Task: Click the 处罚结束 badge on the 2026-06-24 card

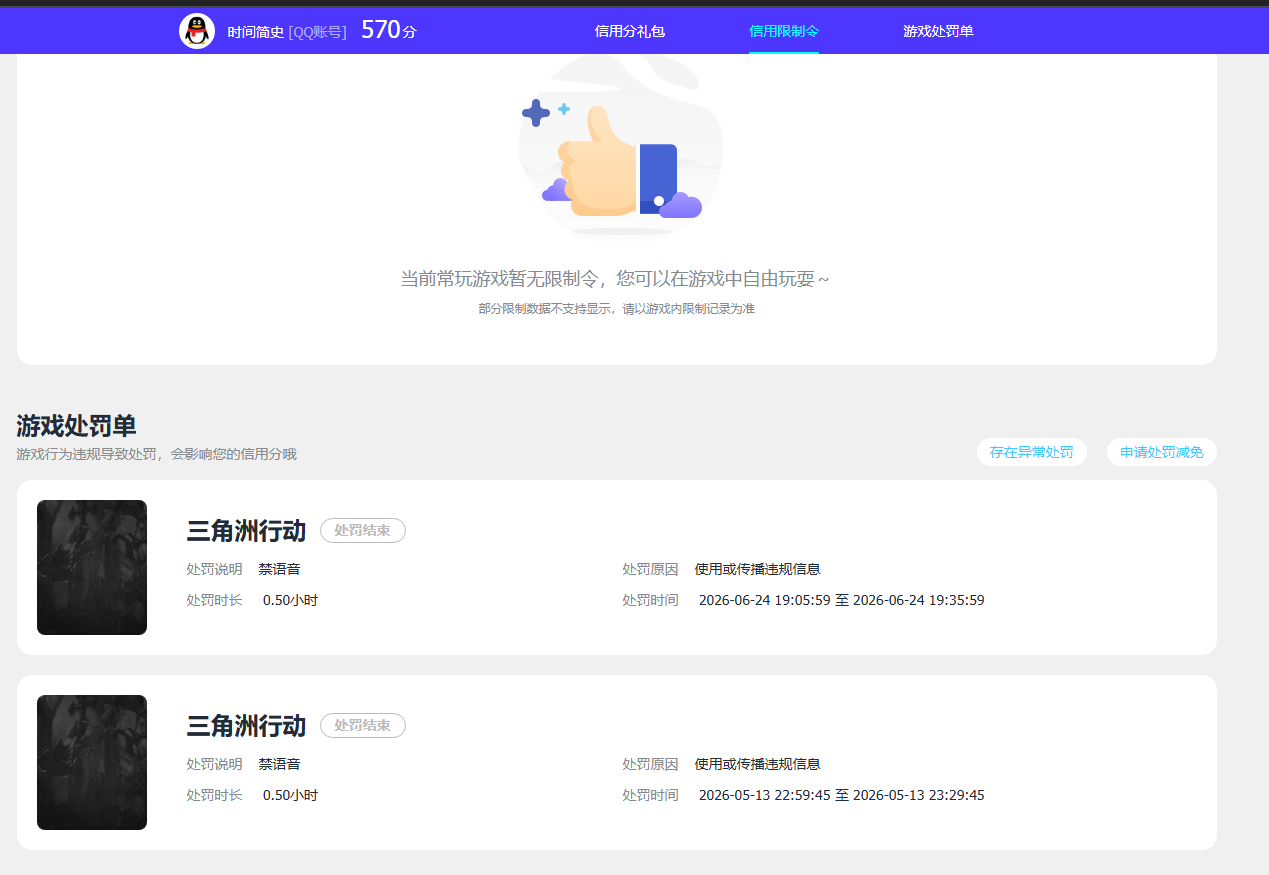Action: pyautogui.click(x=363, y=530)
